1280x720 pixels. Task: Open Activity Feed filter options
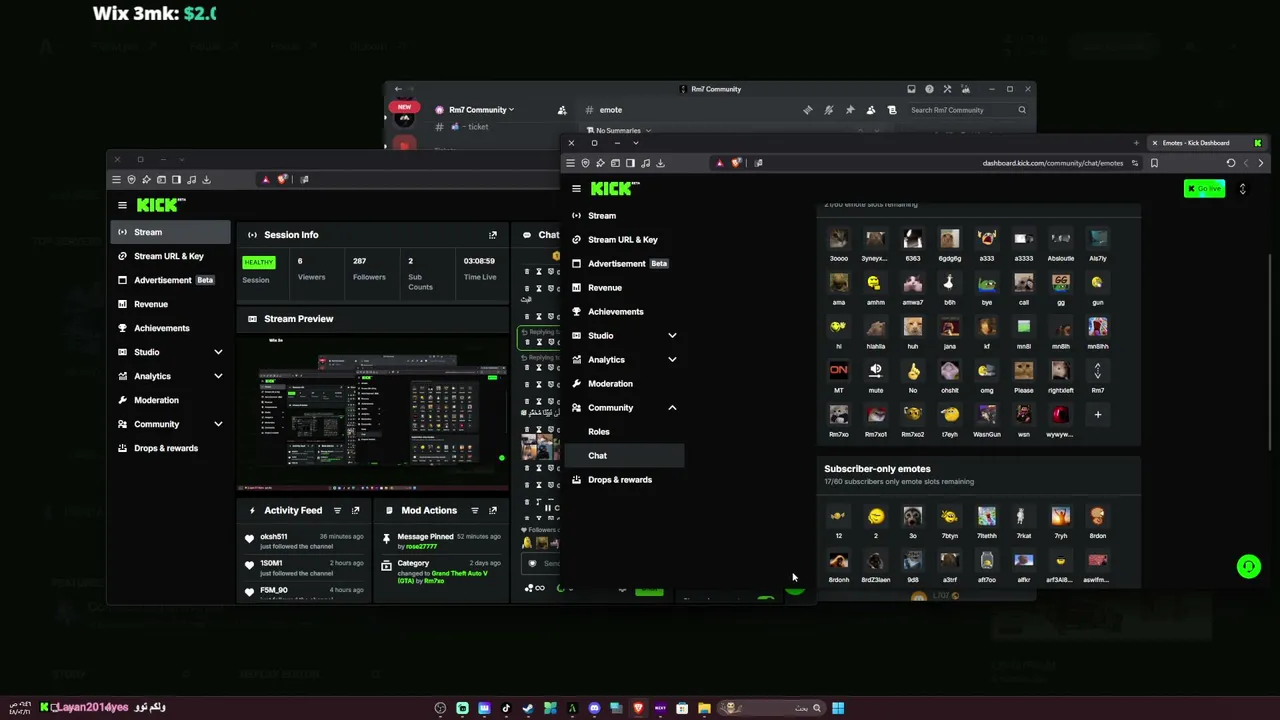337,511
